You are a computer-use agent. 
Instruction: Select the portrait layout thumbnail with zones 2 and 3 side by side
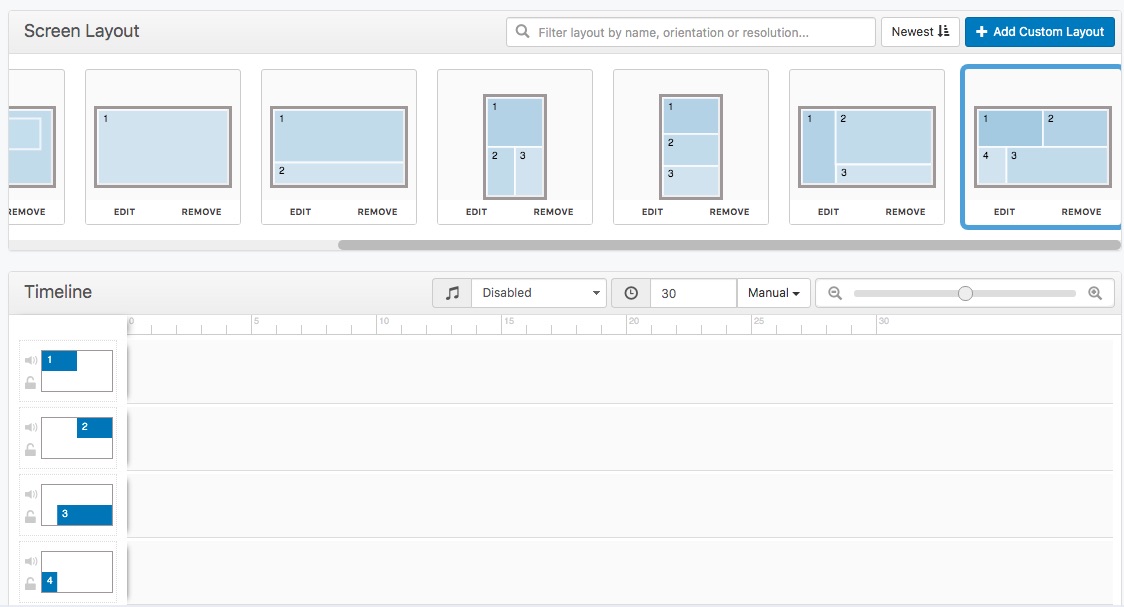point(515,147)
